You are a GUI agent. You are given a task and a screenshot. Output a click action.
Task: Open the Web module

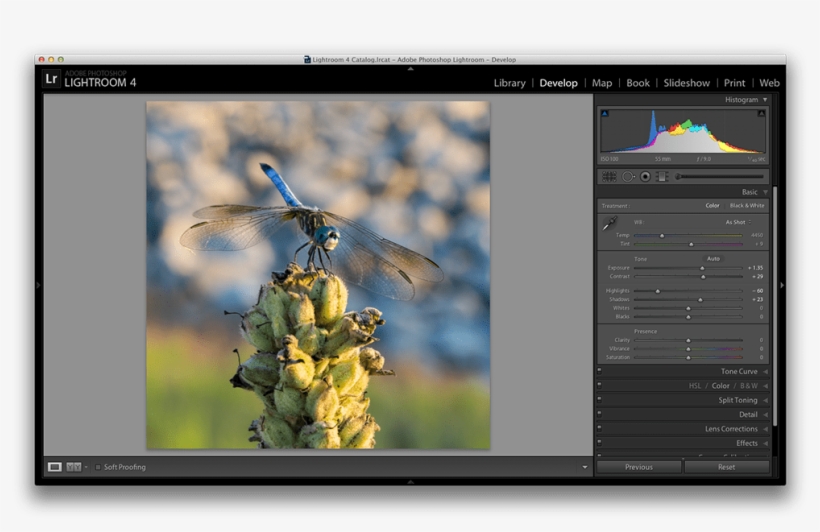click(x=769, y=83)
